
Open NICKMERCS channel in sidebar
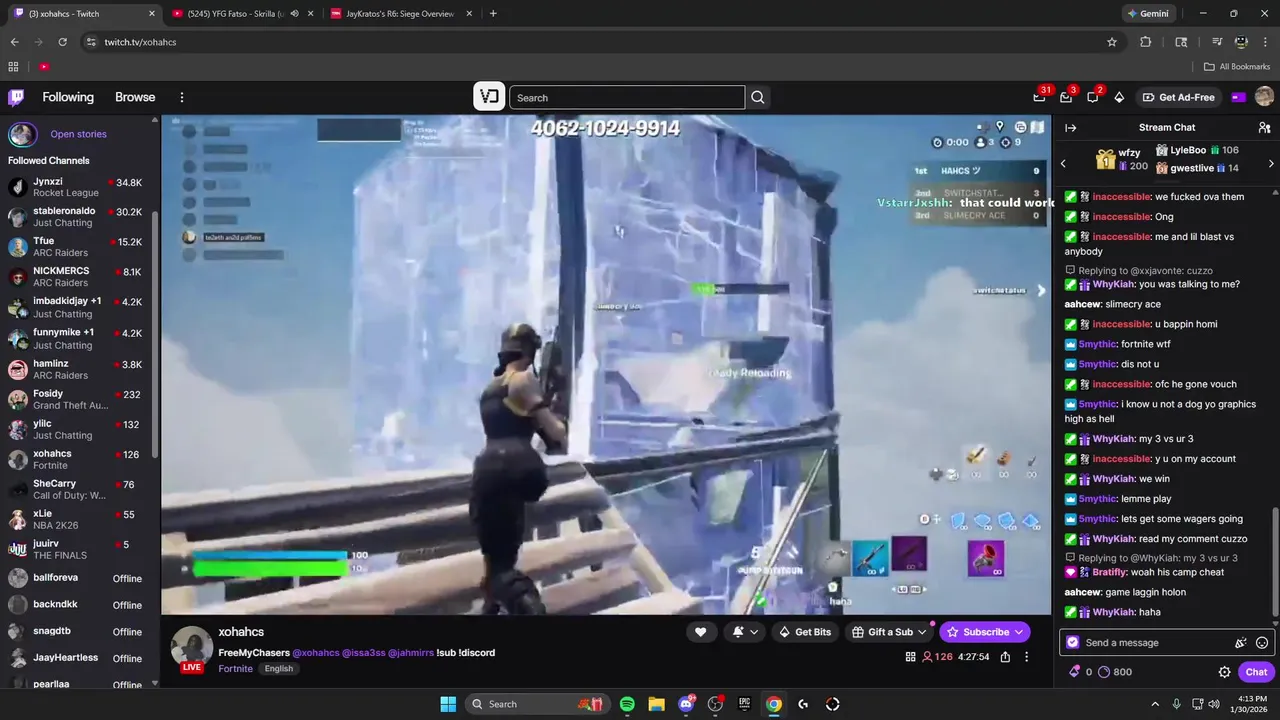pos(75,277)
